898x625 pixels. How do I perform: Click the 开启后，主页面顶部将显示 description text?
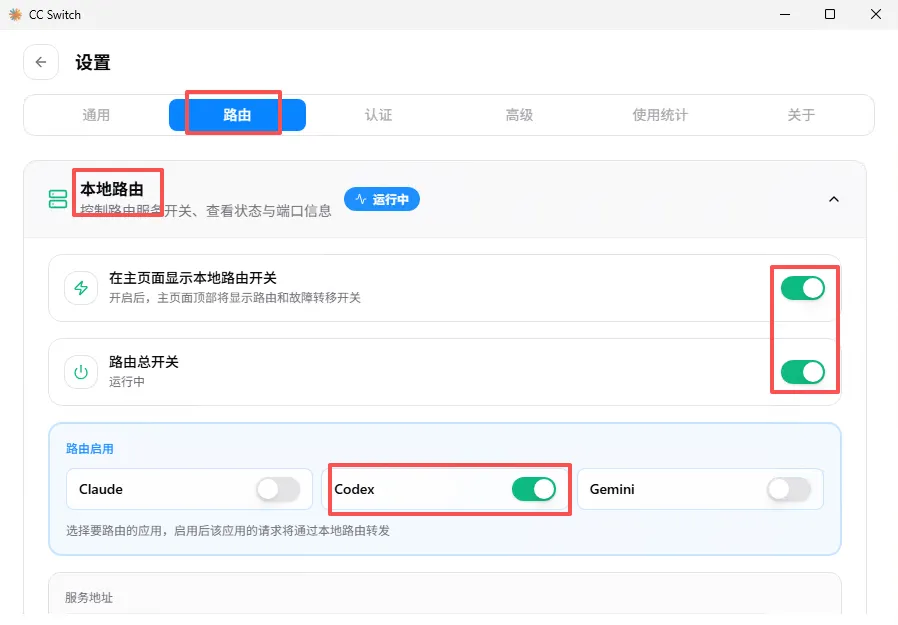pos(235,298)
